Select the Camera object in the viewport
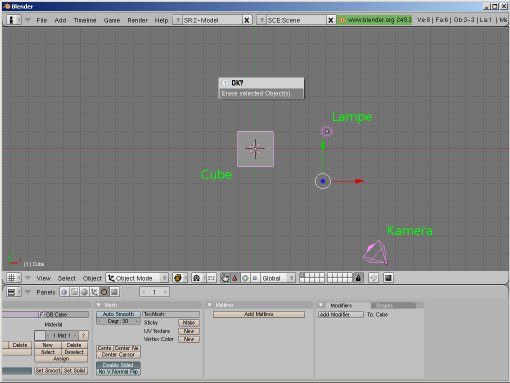This screenshot has height=383, width=510. pyautogui.click(x=376, y=253)
